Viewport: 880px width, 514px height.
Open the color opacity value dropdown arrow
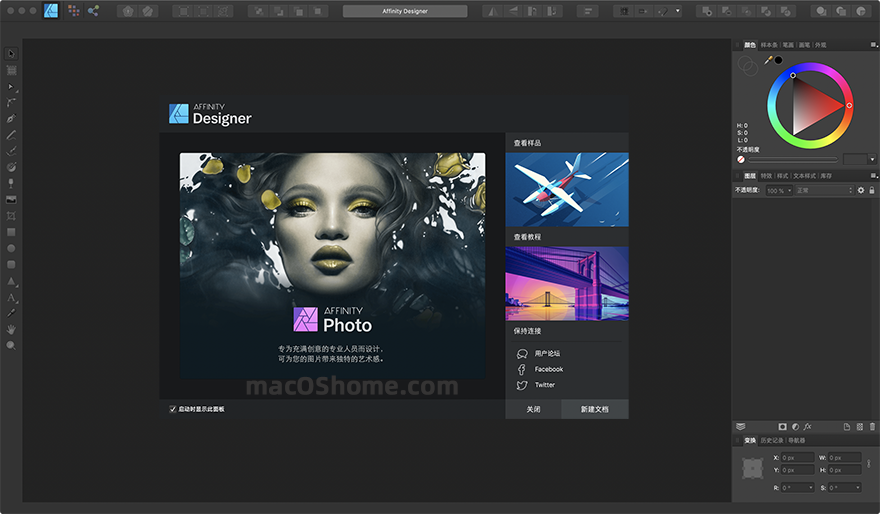click(872, 159)
